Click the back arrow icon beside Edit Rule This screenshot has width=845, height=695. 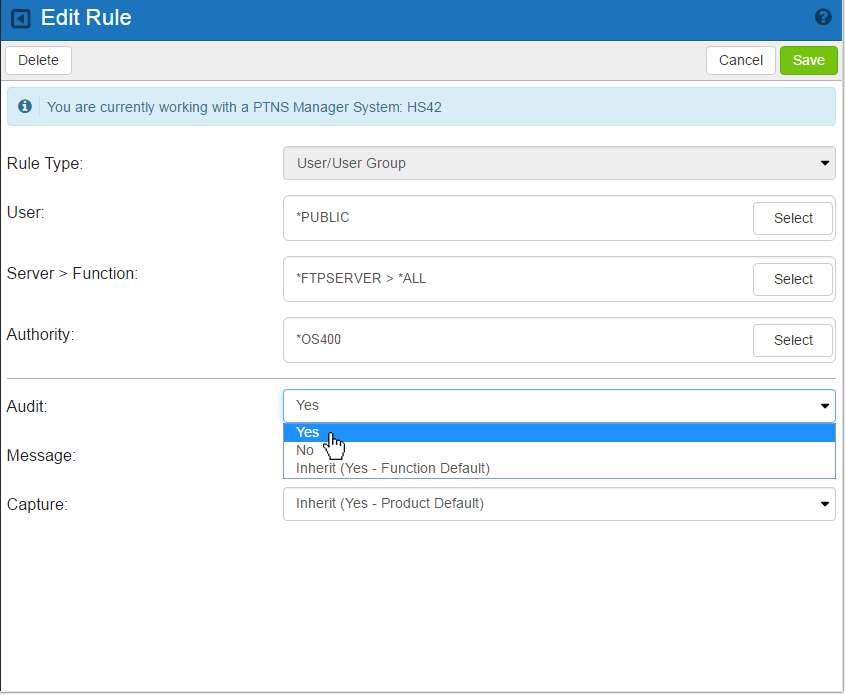coord(20,19)
